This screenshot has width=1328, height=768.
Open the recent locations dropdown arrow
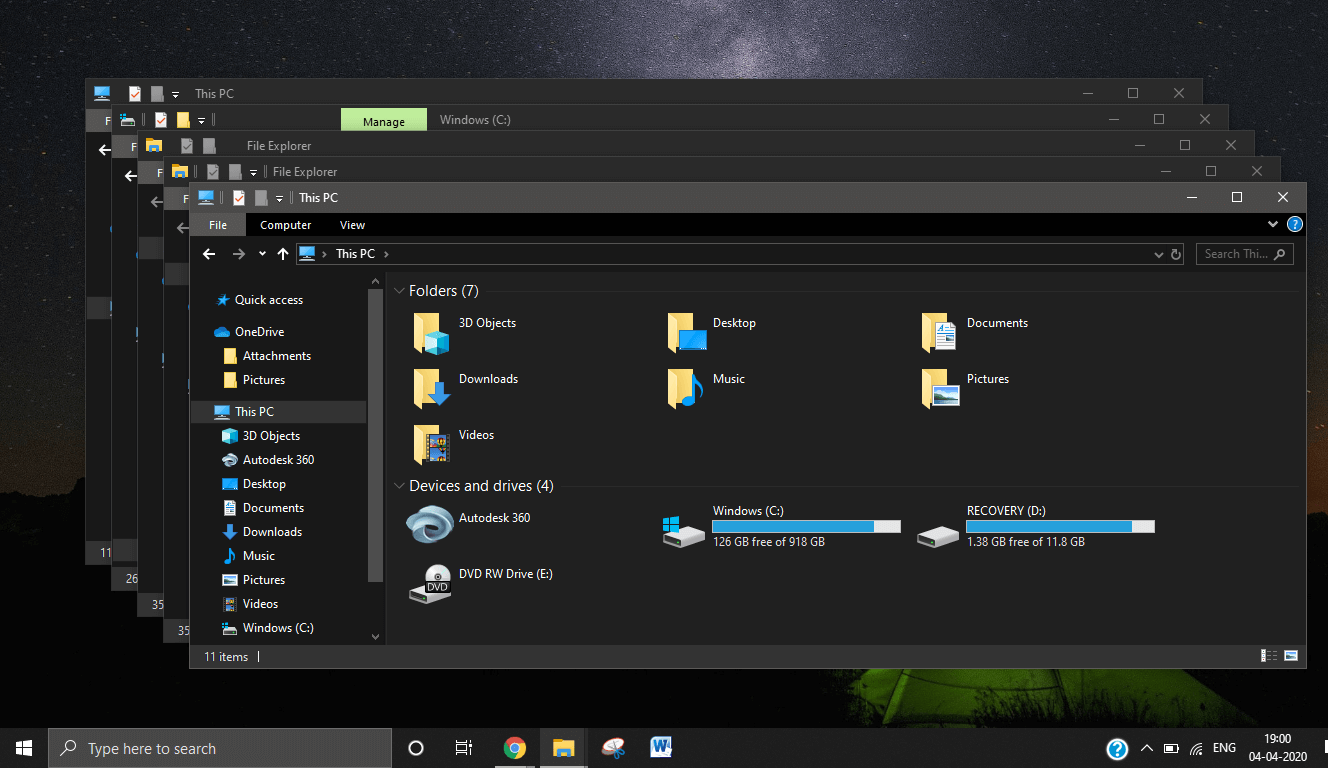tap(262, 254)
